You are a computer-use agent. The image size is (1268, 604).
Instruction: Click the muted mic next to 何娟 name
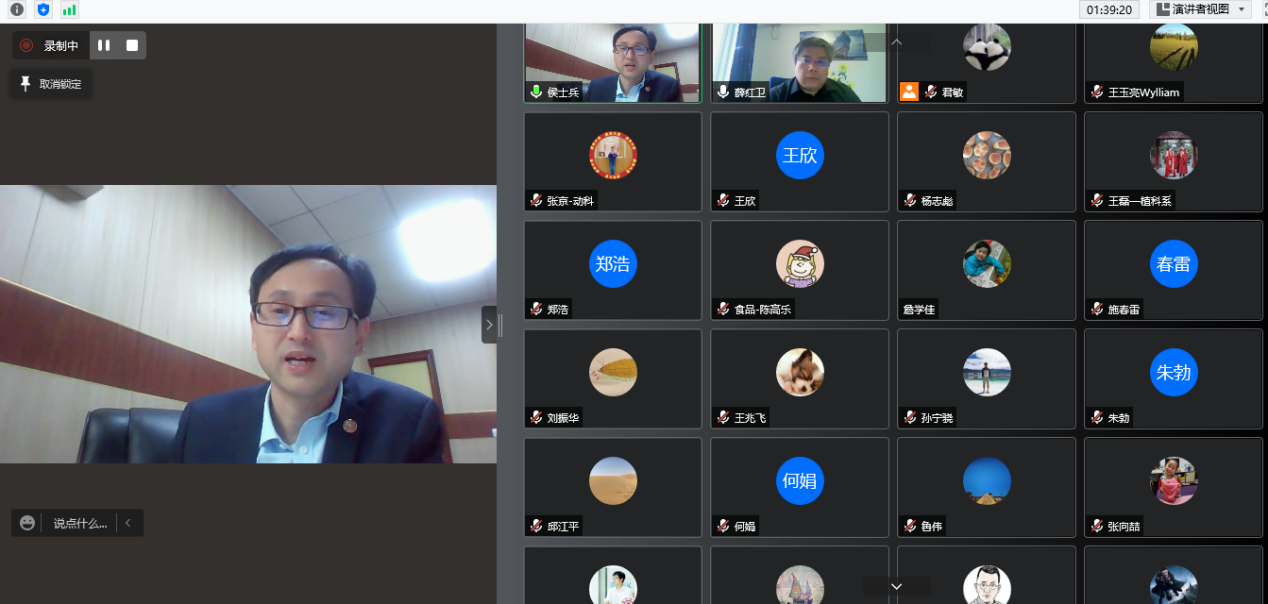pyautogui.click(x=723, y=526)
